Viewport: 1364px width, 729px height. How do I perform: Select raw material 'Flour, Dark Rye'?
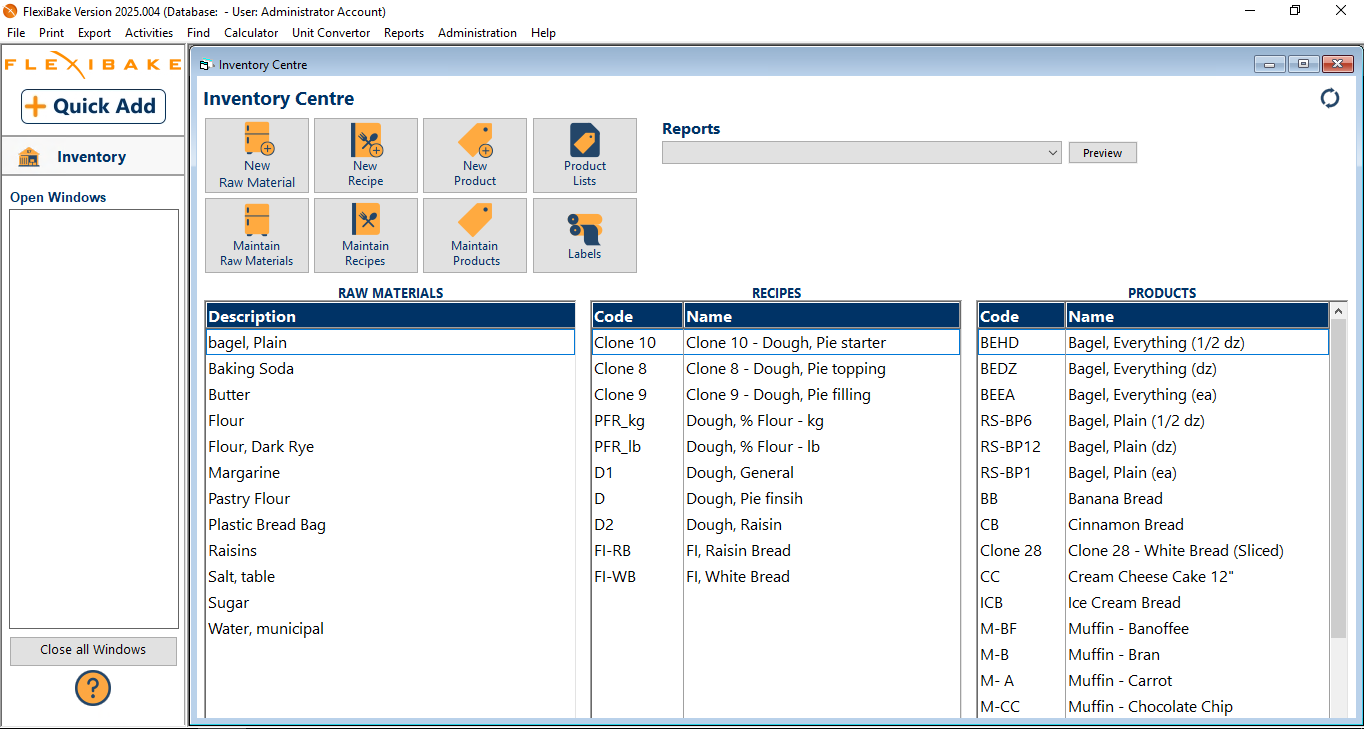pyautogui.click(x=390, y=447)
